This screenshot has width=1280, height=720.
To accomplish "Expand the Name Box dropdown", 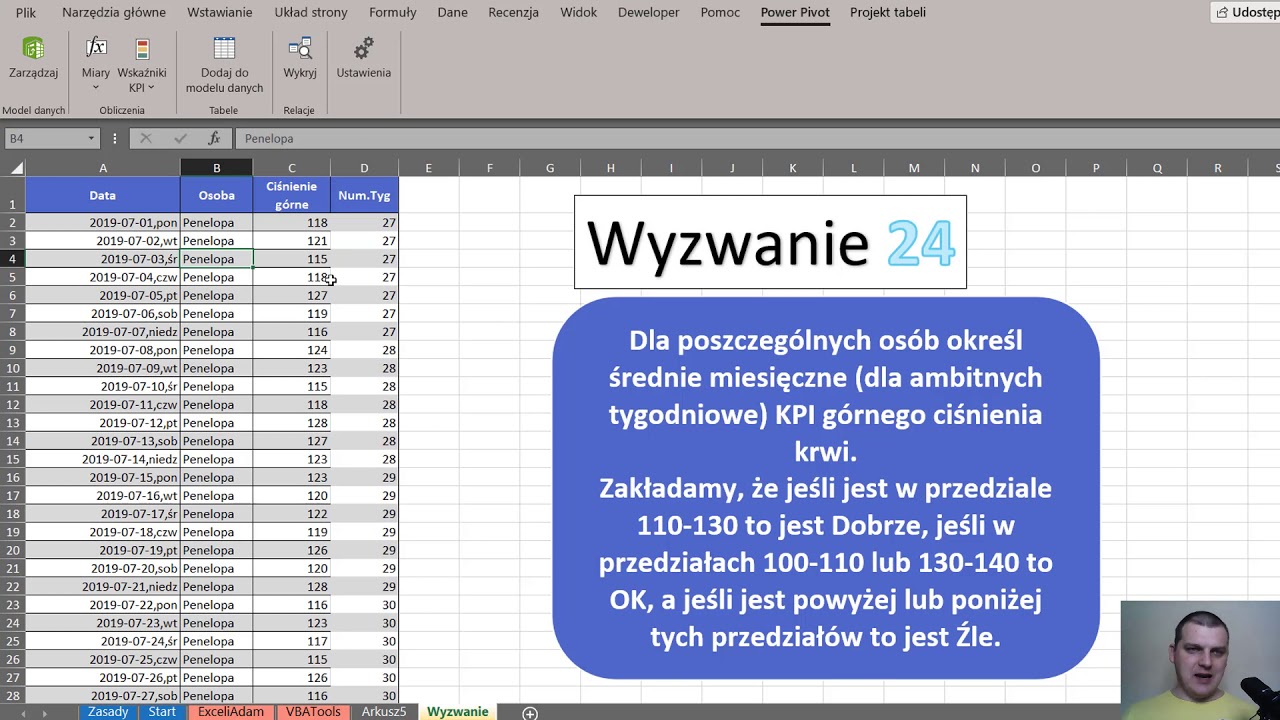I will 91,138.
